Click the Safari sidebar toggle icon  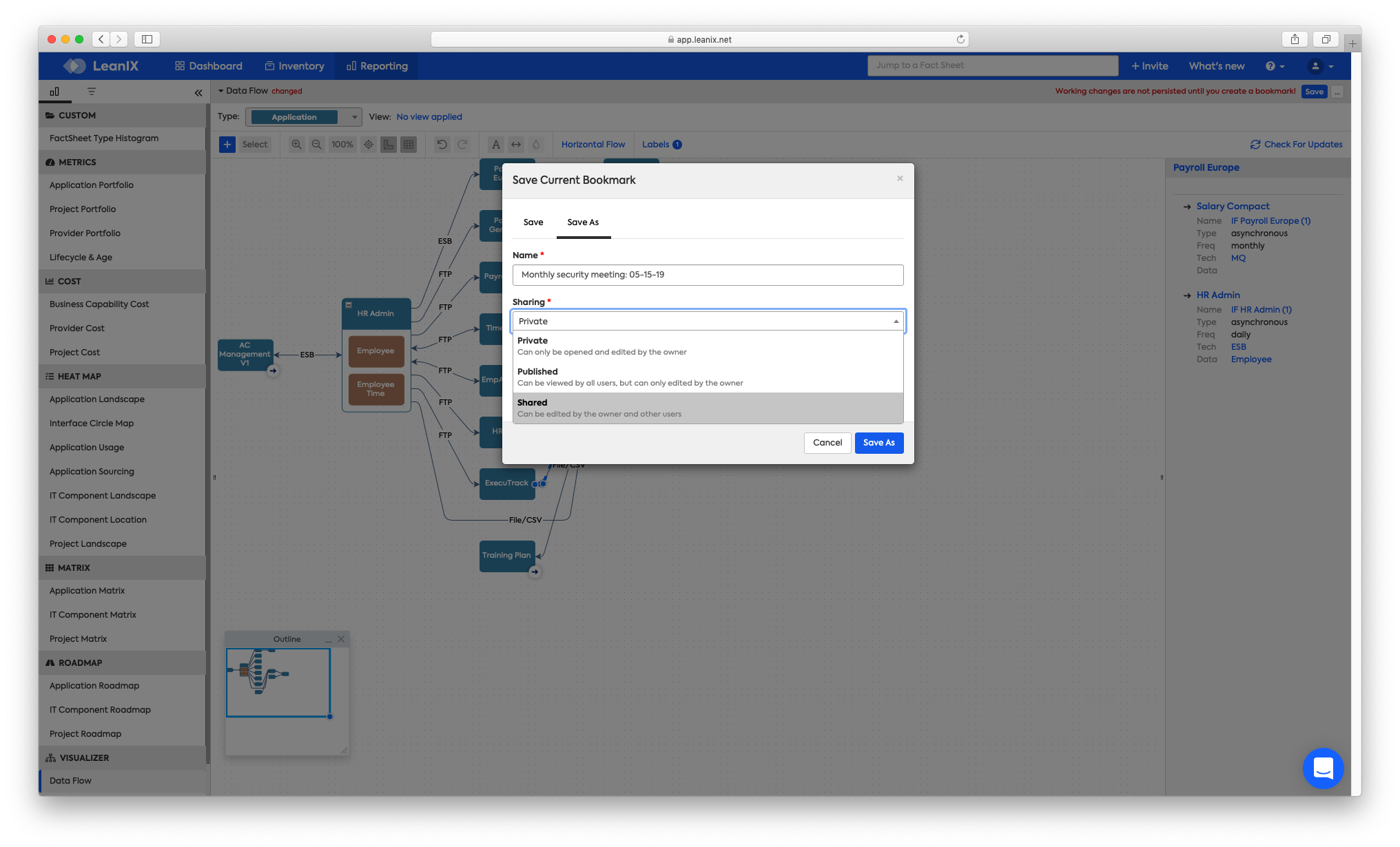coord(147,39)
